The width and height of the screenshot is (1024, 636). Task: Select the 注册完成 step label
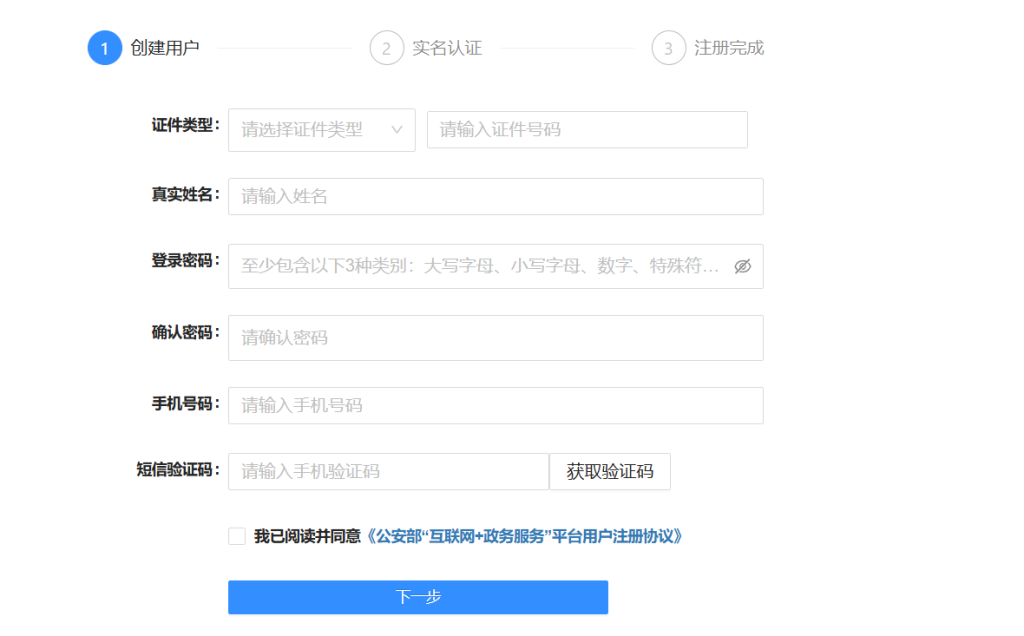pyautogui.click(x=729, y=48)
